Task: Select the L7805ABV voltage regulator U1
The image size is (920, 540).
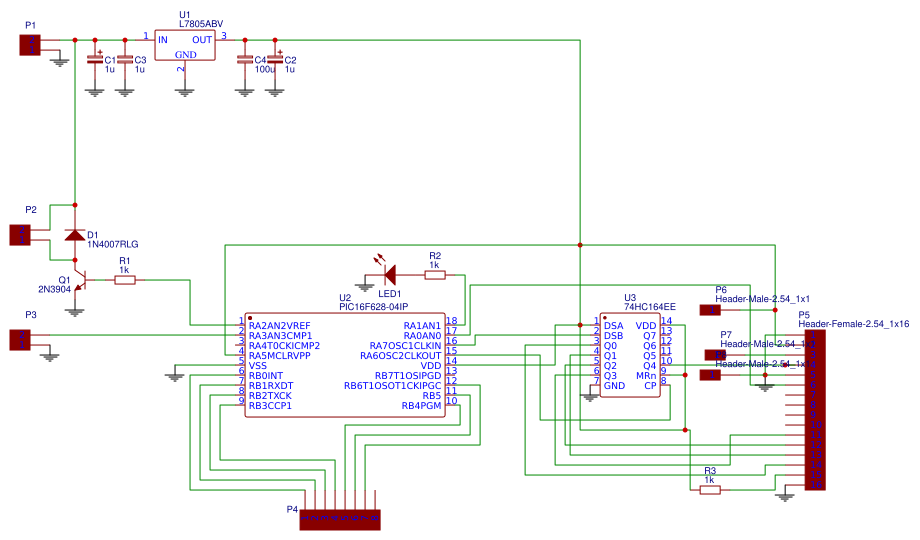Action: 185,45
